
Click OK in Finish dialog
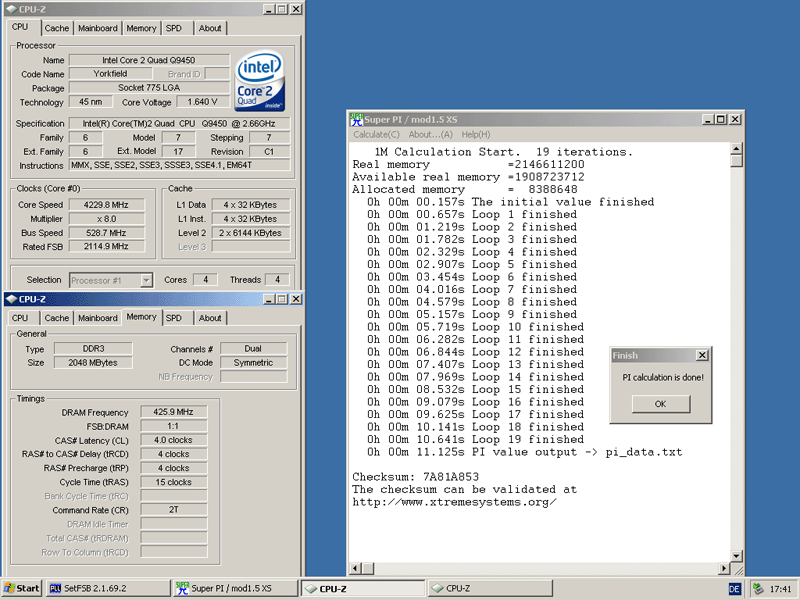coord(661,404)
